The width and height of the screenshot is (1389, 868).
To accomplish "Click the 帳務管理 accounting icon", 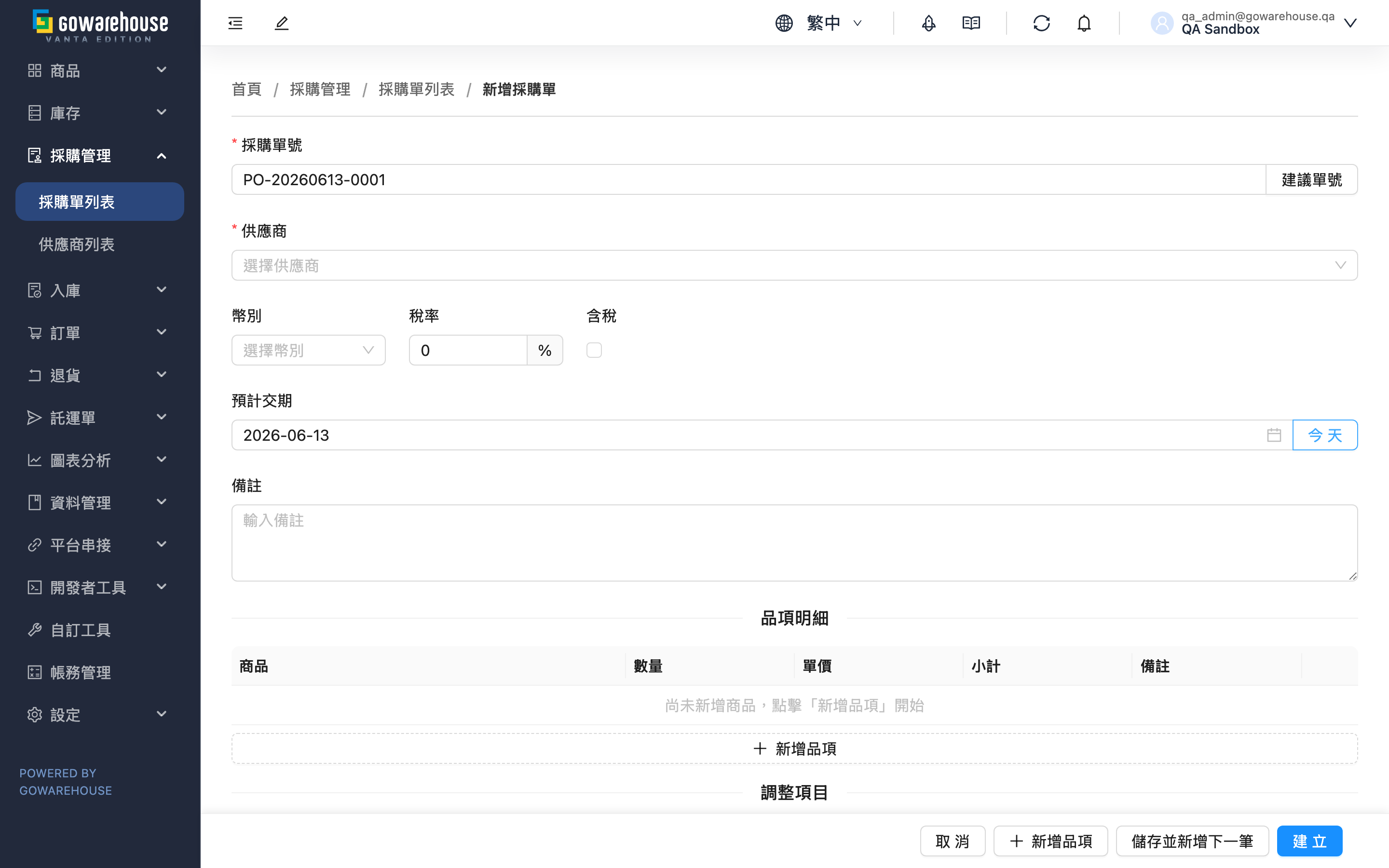I will pyautogui.click(x=34, y=672).
